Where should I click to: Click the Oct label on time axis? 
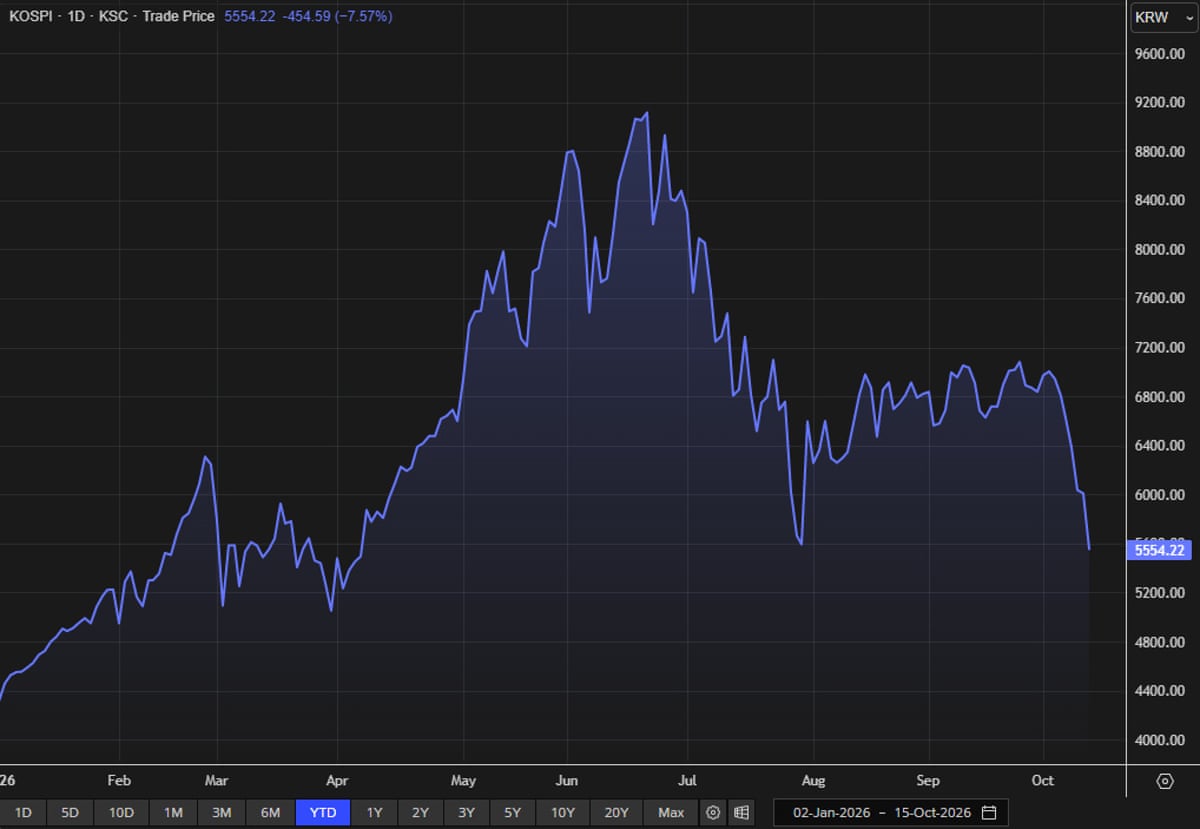tap(1042, 781)
